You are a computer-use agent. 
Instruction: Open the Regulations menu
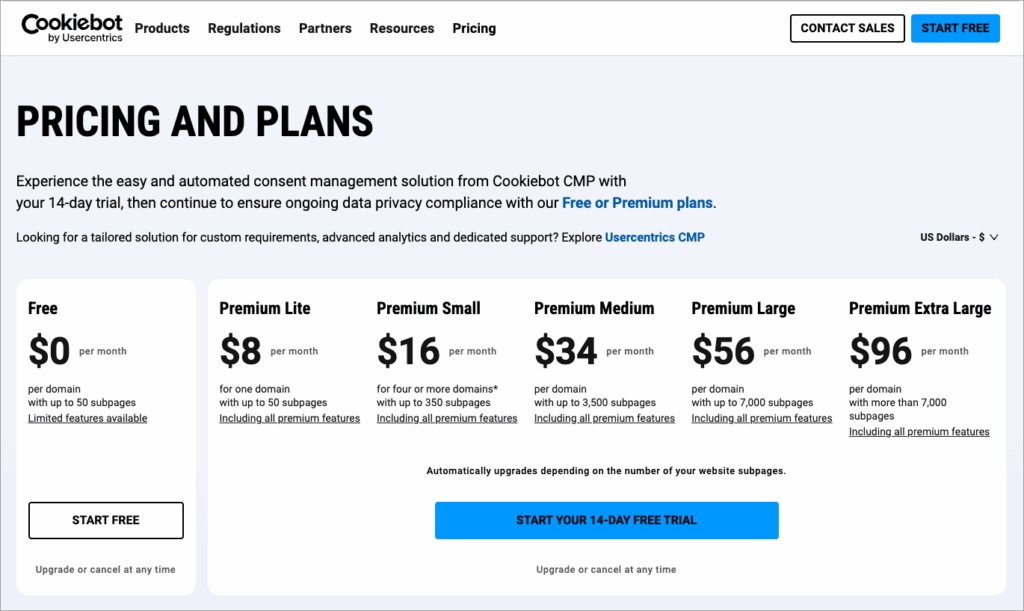(x=244, y=28)
